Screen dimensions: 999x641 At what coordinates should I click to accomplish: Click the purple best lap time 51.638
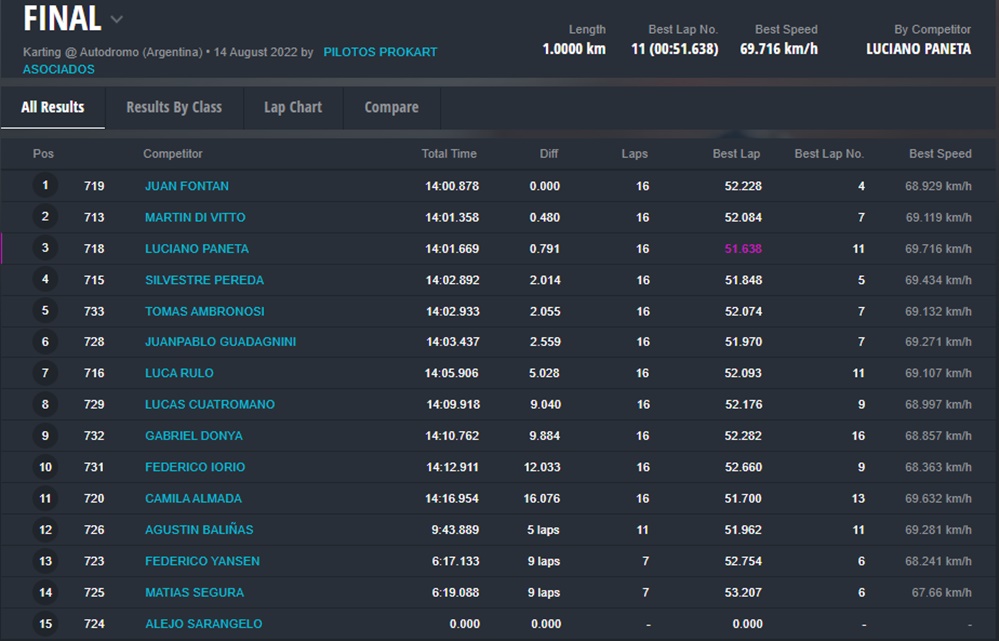click(x=743, y=248)
